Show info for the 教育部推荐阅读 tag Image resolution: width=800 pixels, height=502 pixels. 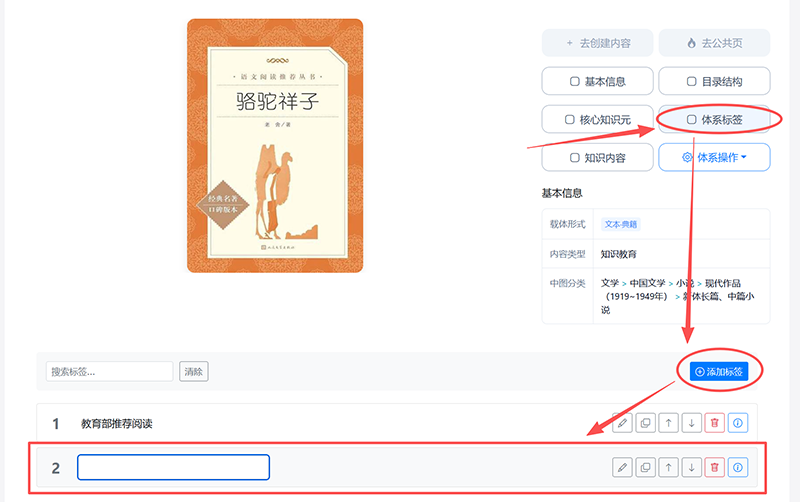[738, 423]
